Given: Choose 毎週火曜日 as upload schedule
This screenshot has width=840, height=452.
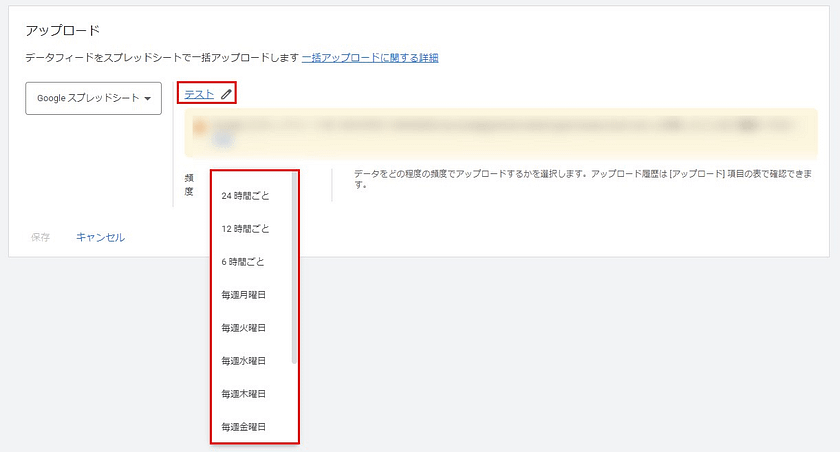Looking at the screenshot, I should click(244, 328).
